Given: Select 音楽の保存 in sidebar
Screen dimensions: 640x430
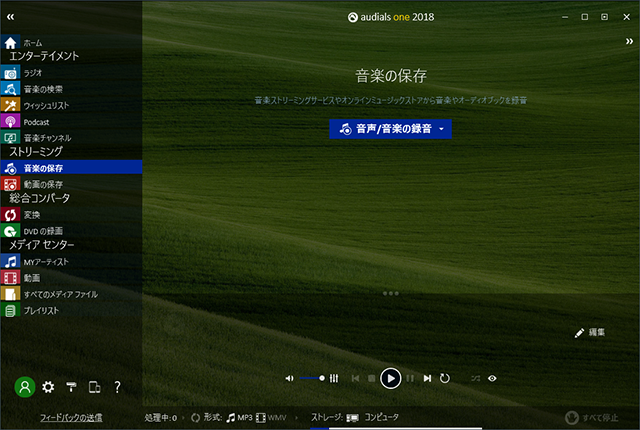Looking at the screenshot, I should 71,168.
